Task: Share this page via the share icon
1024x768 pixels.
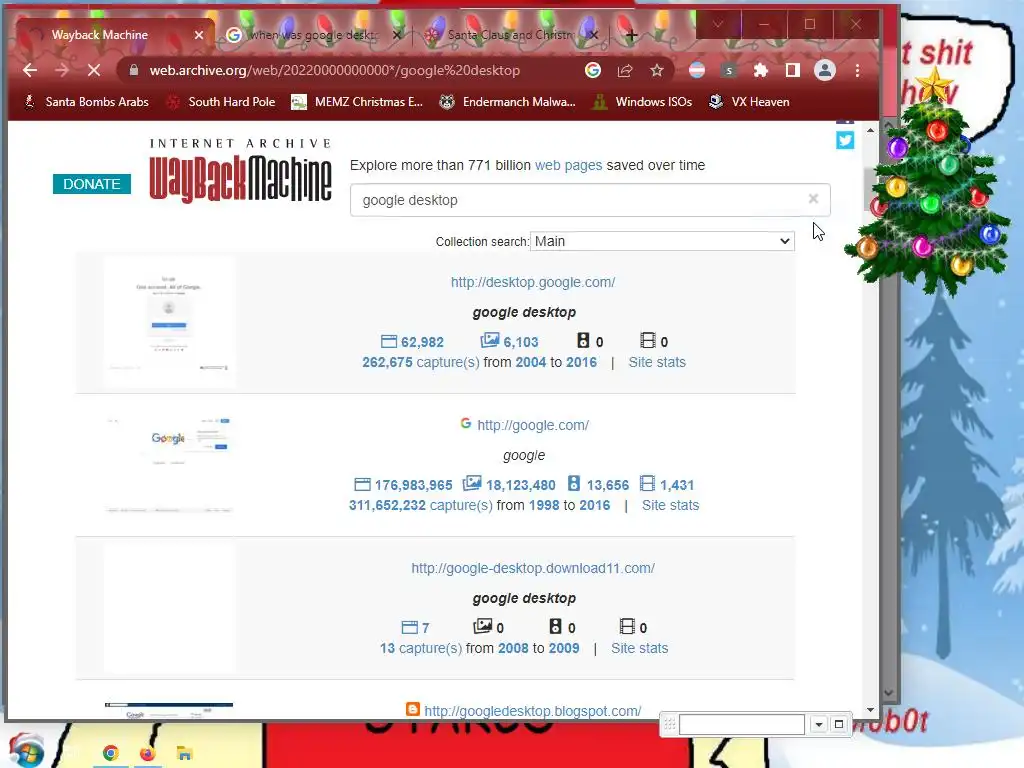Action: point(625,71)
